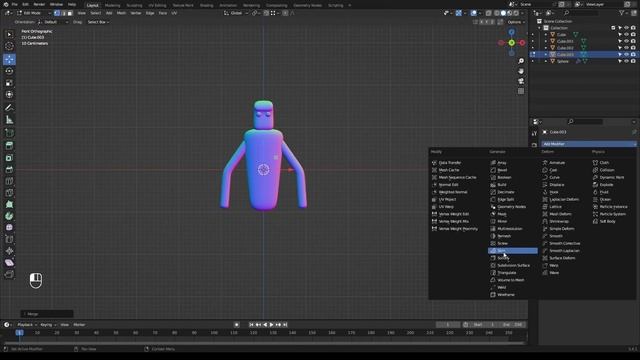Viewport: 640px width, 360px height.
Task: Choose the Subdivision Surface modifier
Action: 513,265
